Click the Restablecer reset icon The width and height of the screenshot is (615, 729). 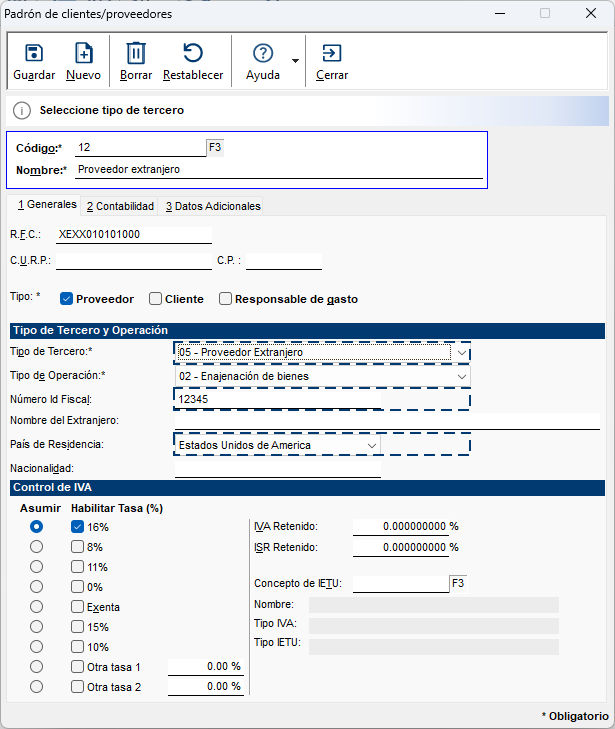point(193,54)
